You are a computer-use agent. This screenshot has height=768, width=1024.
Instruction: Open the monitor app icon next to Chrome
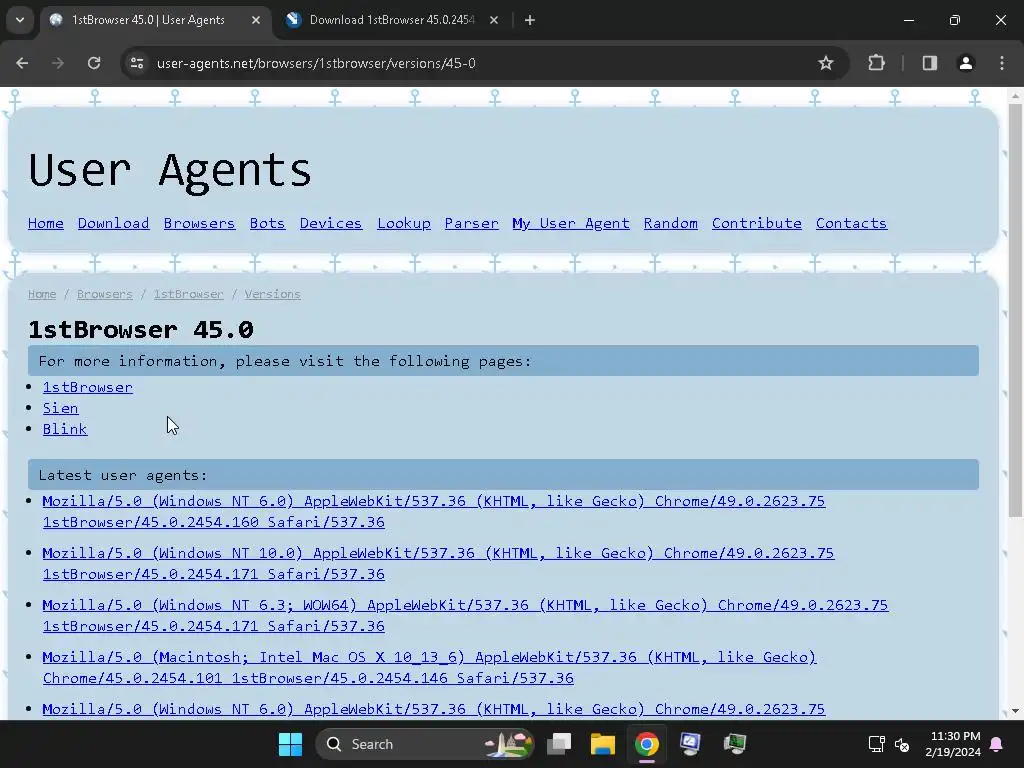click(690, 744)
